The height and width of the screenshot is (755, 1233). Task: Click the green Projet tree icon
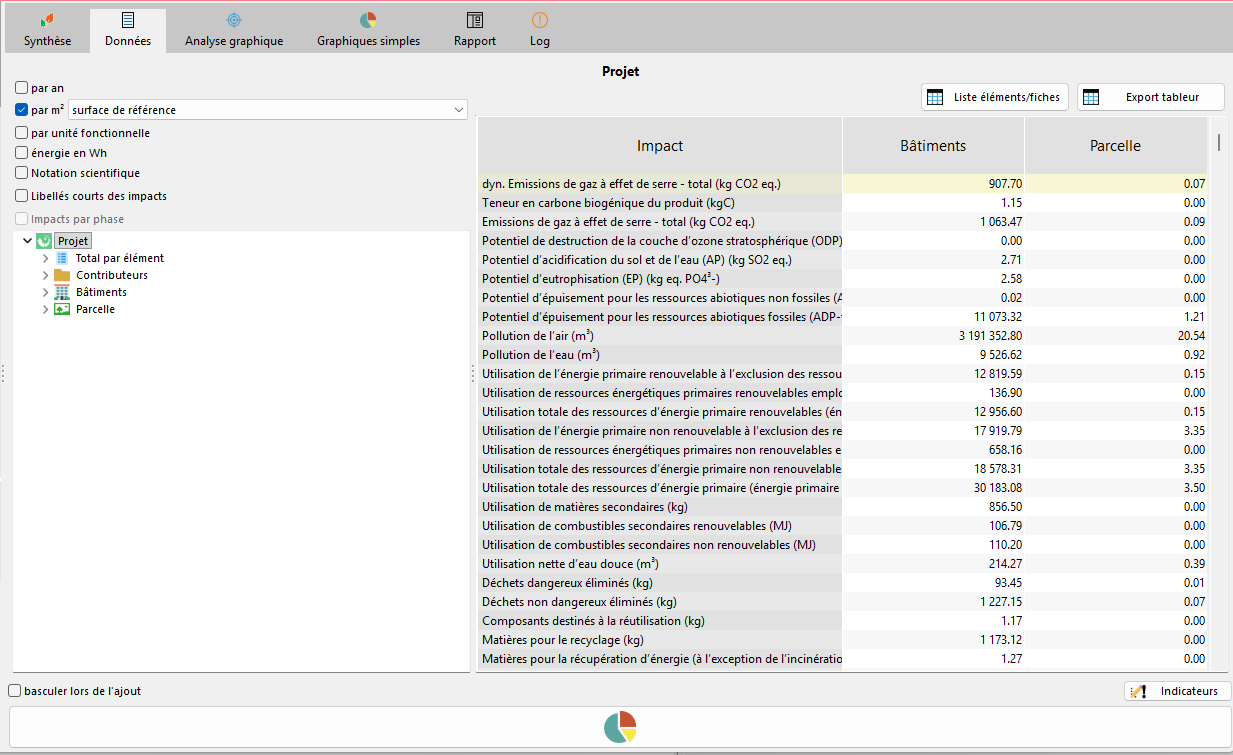(44, 241)
